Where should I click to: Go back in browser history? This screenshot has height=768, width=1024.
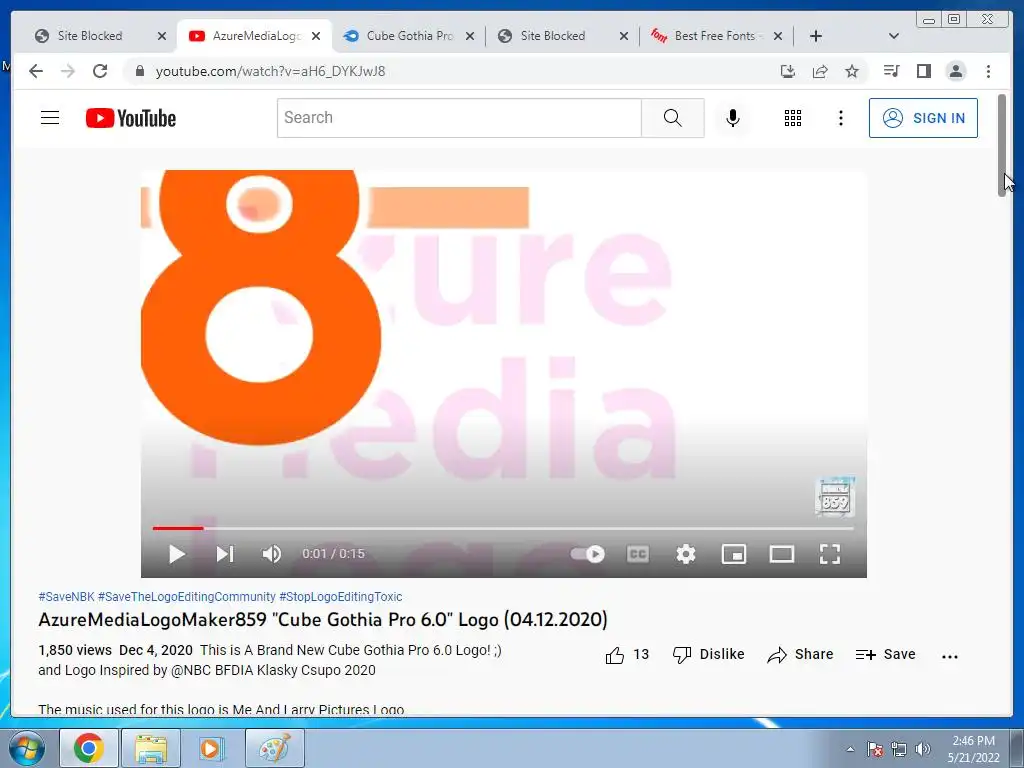[x=36, y=71]
